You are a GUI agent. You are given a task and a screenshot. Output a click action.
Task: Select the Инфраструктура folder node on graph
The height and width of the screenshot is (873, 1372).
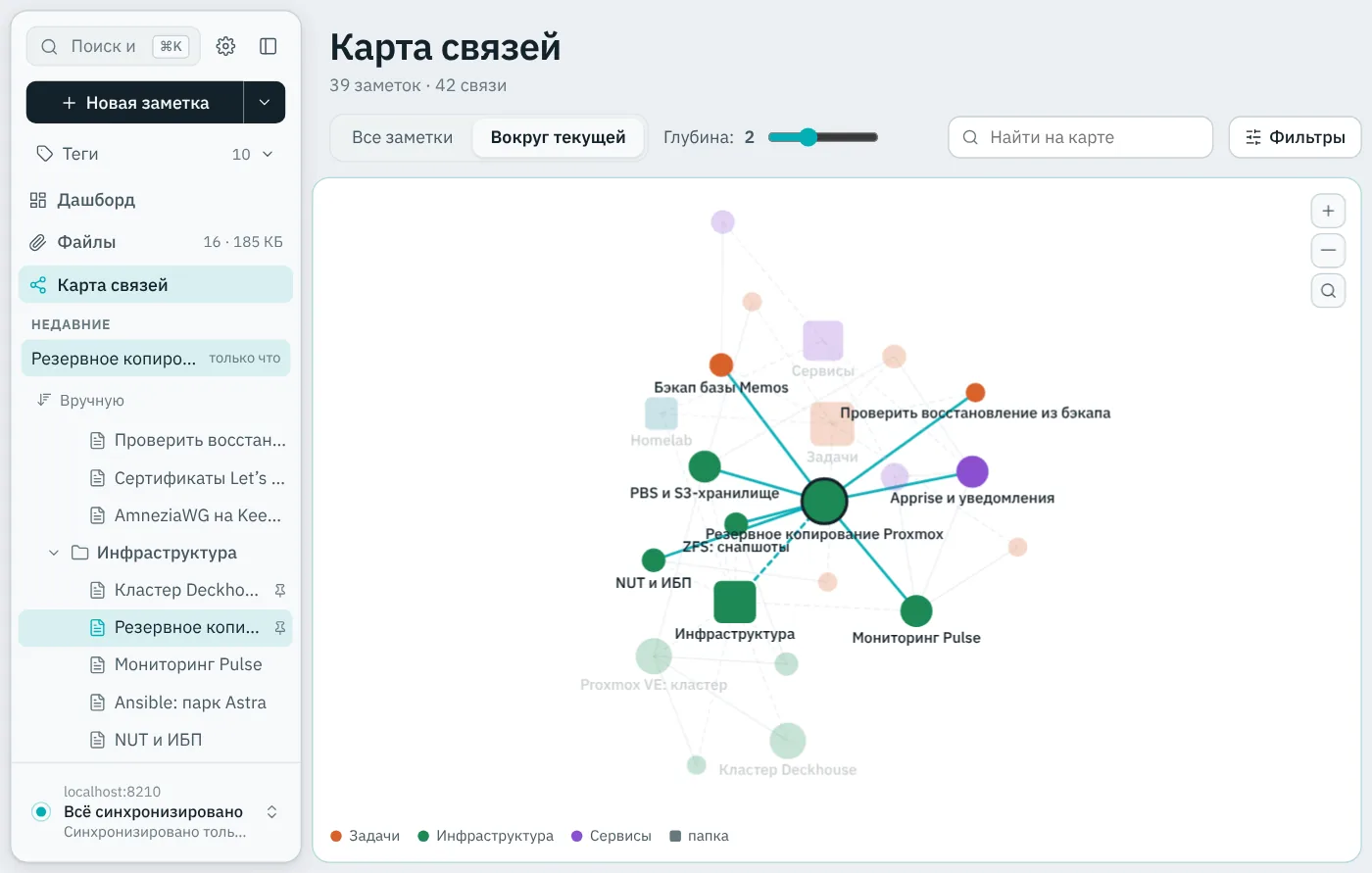pos(735,602)
